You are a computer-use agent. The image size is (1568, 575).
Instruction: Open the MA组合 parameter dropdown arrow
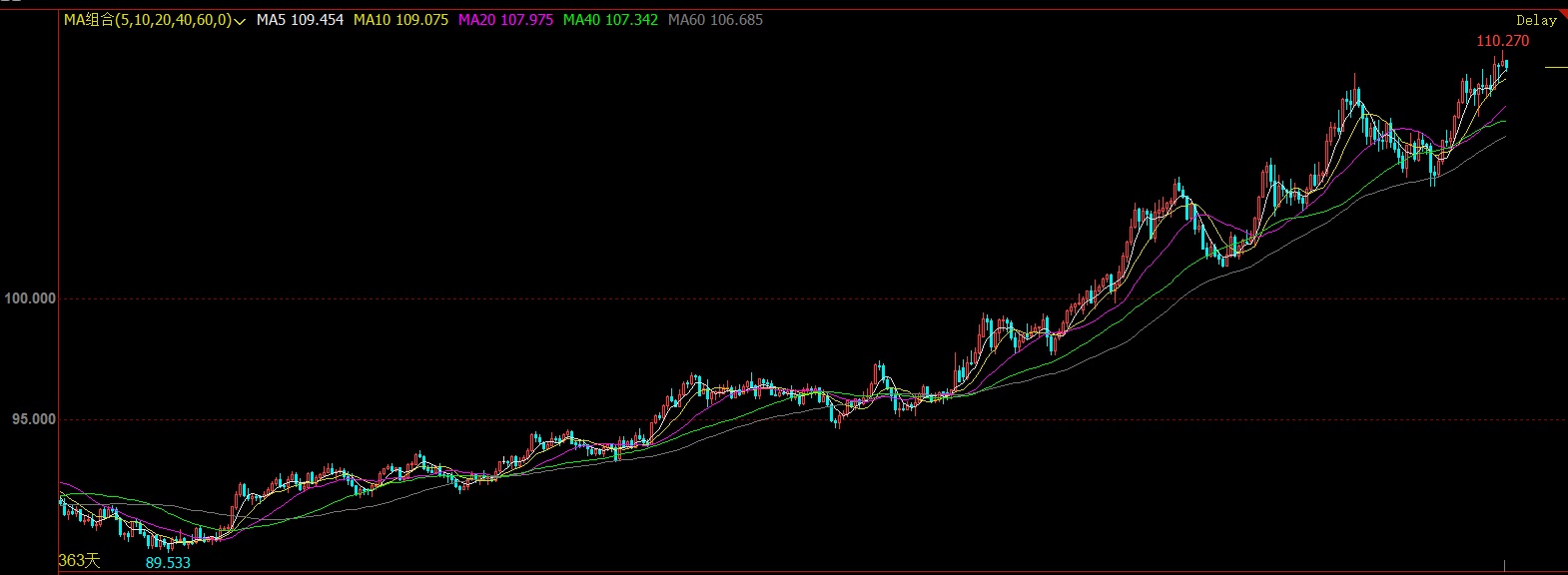pos(240,21)
